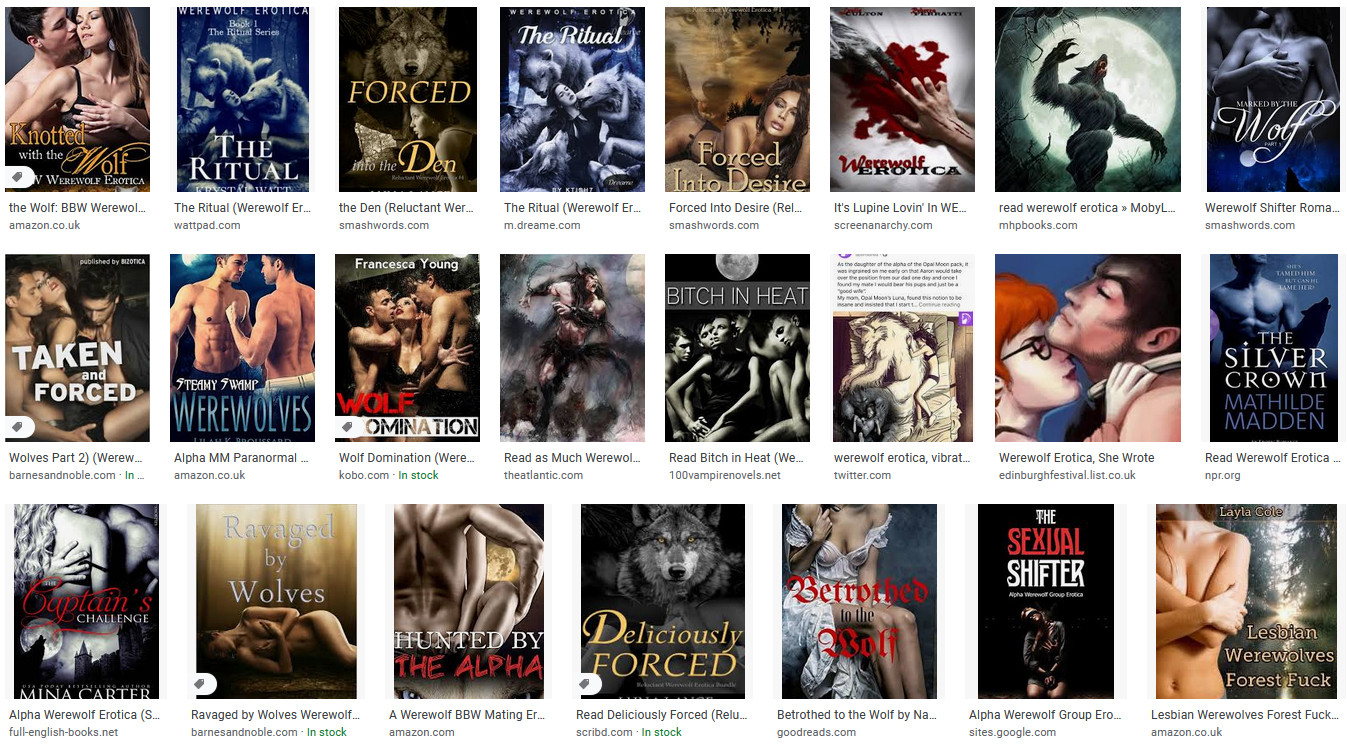Click the "m.dreame.com" source text
Image resolution: width=1347 pixels, height=750 pixels.
click(542, 226)
